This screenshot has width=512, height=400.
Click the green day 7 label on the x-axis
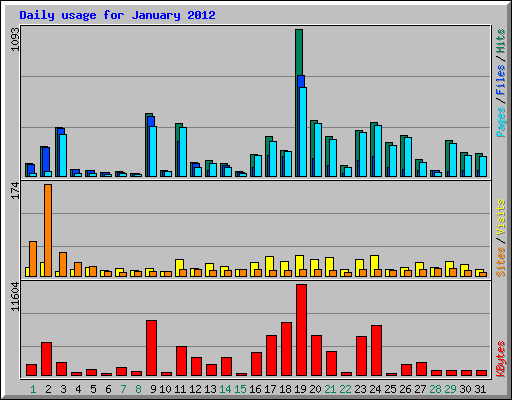click(123, 389)
